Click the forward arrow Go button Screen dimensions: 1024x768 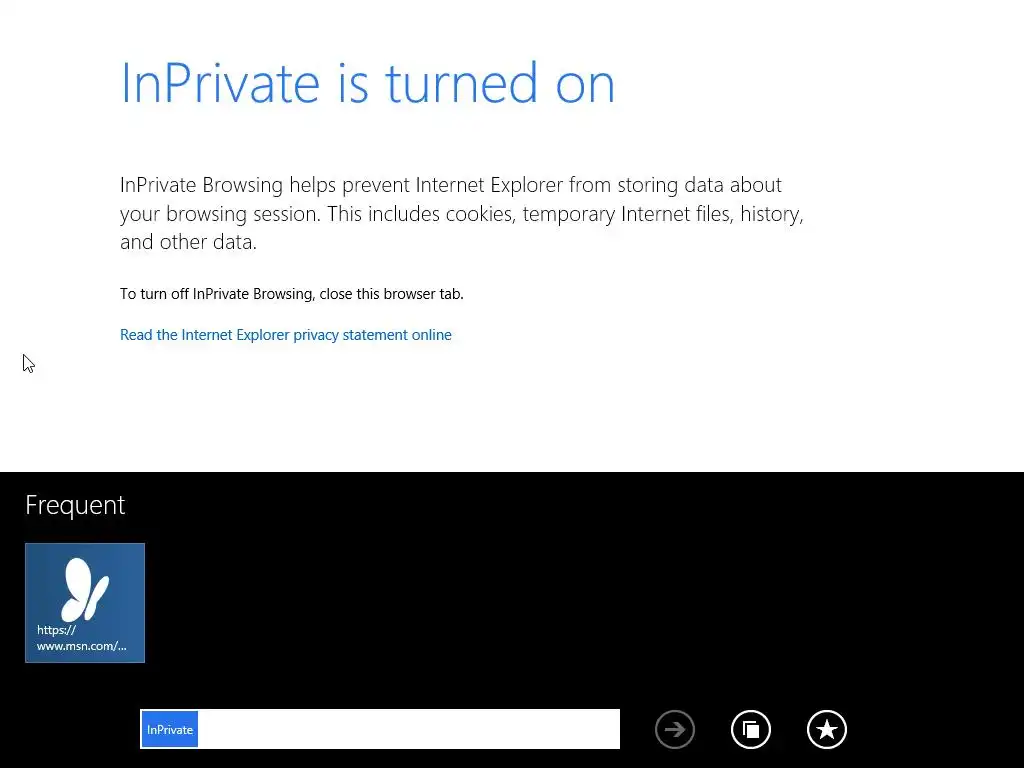pyautogui.click(x=675, y=729)
